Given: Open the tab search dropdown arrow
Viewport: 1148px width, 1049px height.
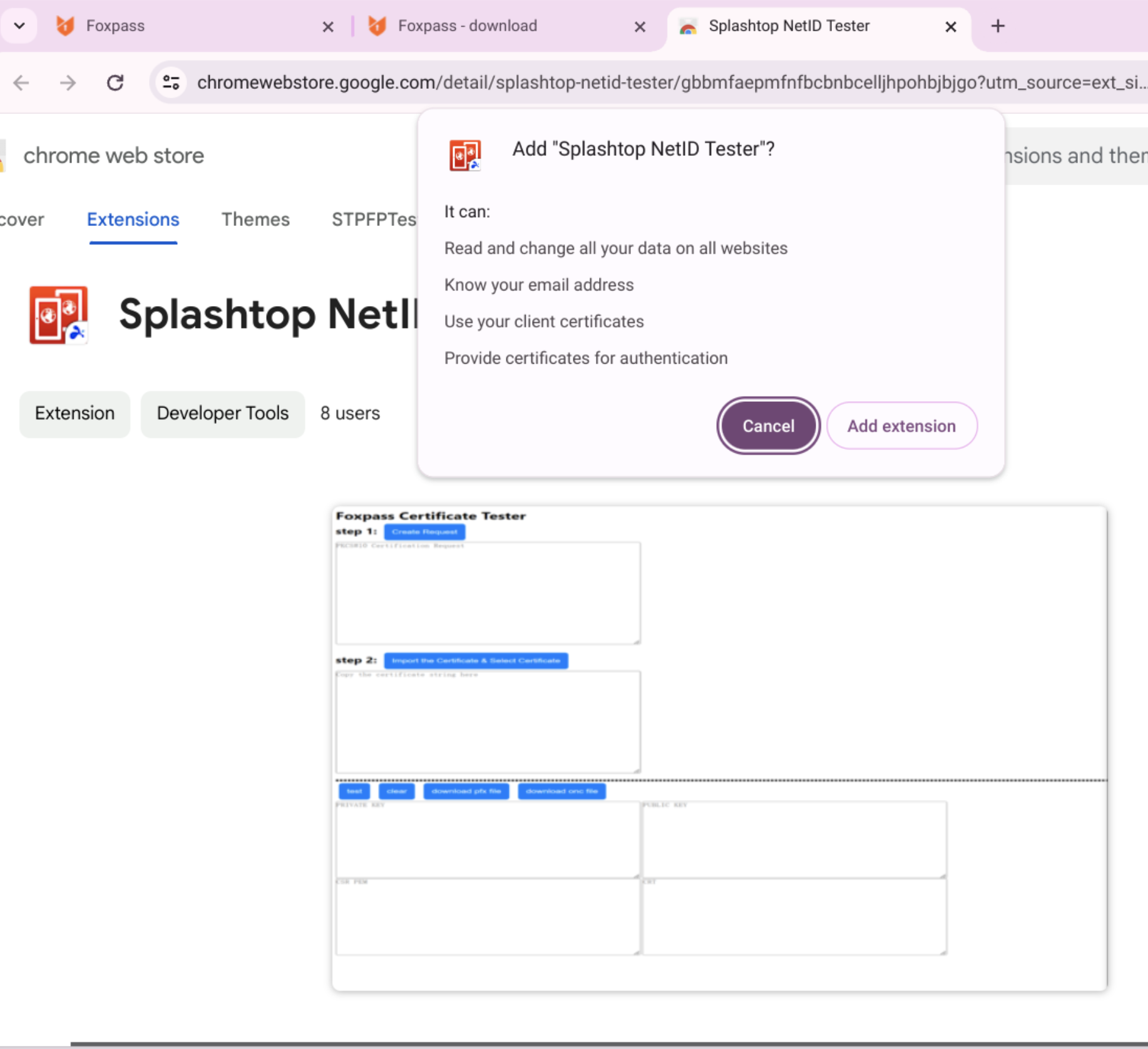Looking at the screenshot, I should click(19, 26).
